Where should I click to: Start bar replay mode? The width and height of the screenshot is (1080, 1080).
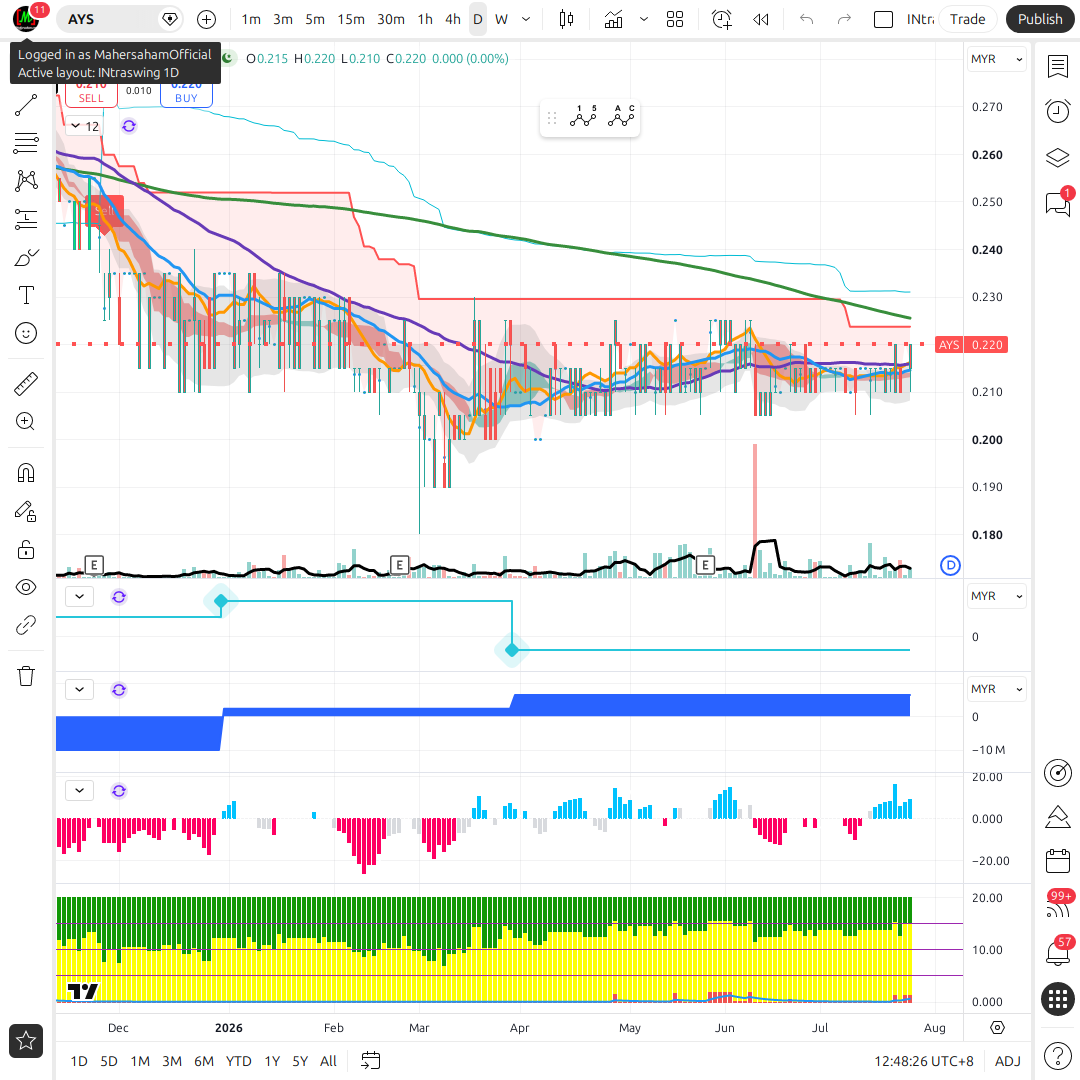pyautogui.click(x=760, y=19)
